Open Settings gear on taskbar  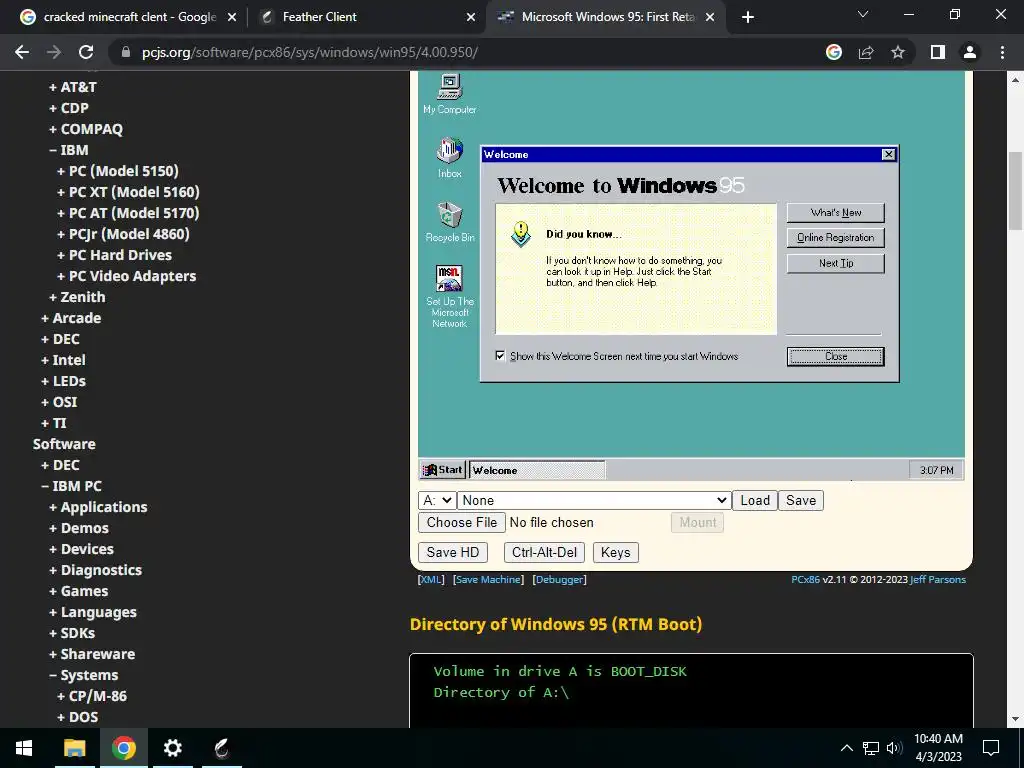pos(172,748)
